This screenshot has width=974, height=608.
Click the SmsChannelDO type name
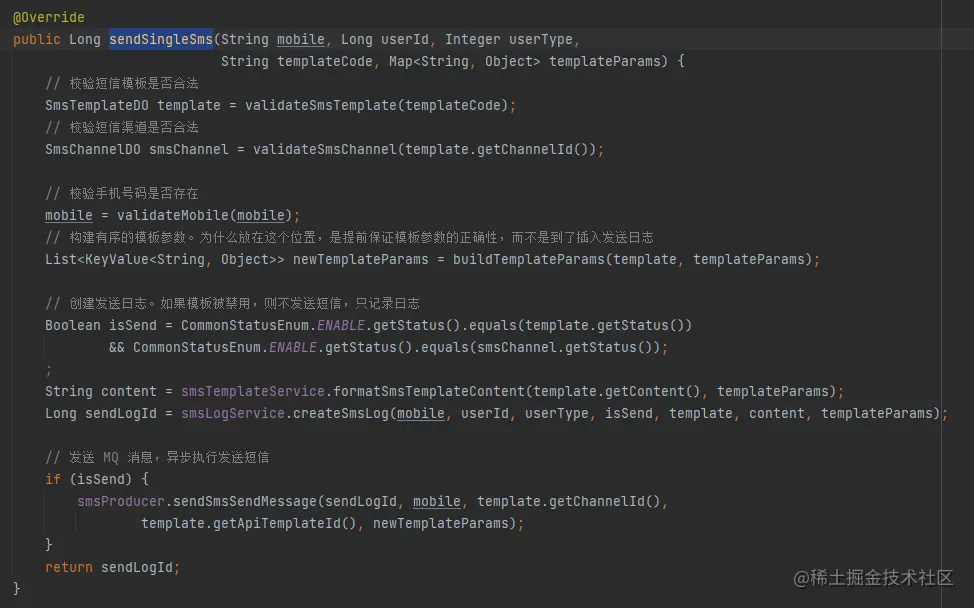pos(93,150)
